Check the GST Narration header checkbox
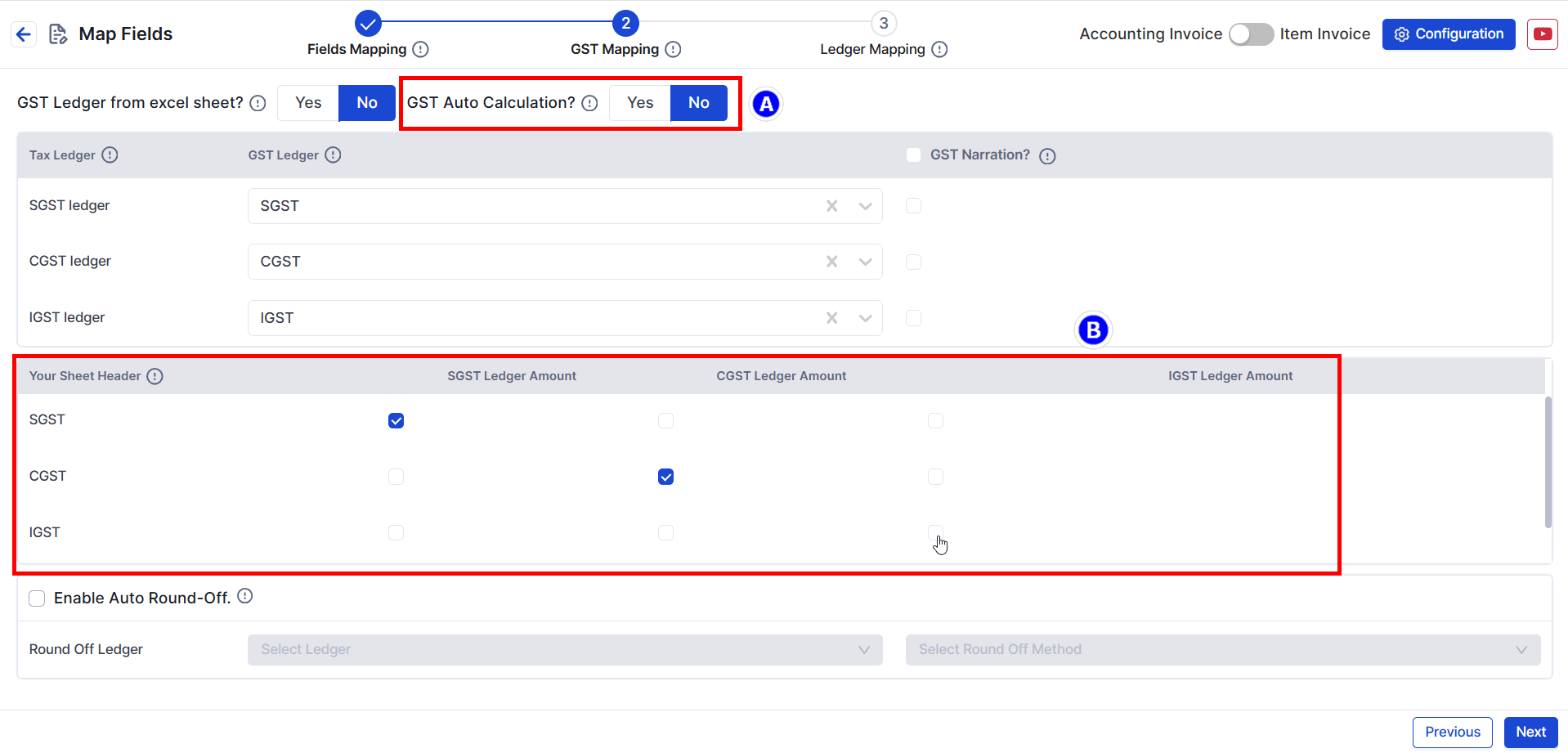The image size is (1568, 753). coord(913,155)
